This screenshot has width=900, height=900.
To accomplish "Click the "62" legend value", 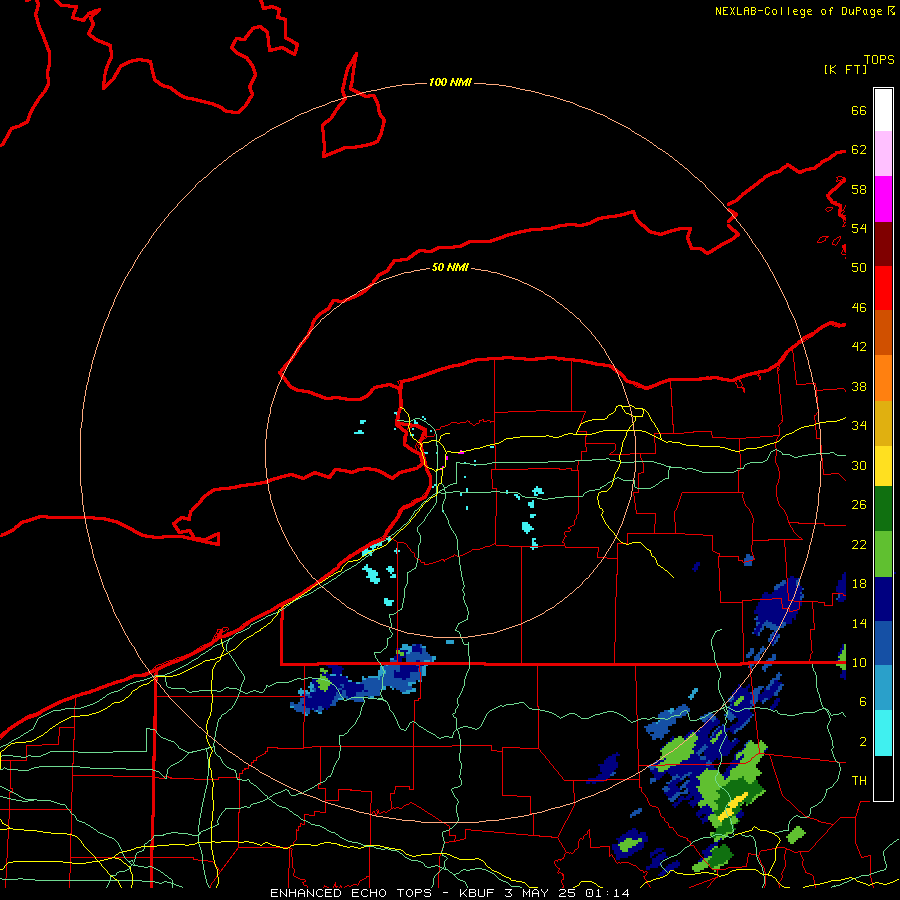I will [x=859, y=150].
